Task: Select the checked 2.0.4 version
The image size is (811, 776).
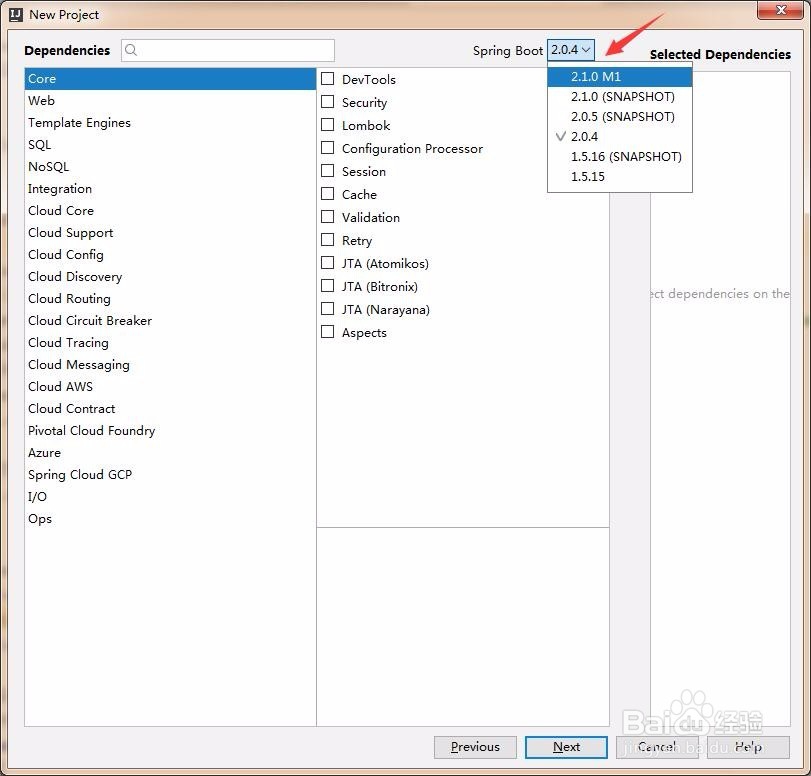Action: (620, 137)
